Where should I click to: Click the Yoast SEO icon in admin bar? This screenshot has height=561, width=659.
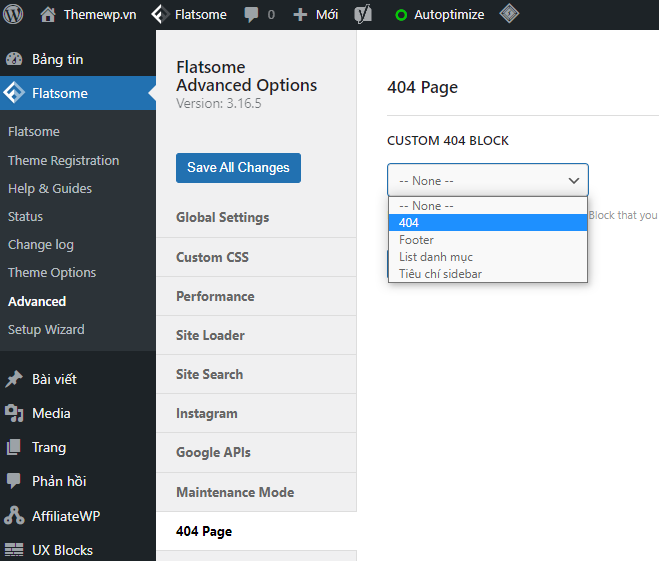click(x=364, y=15)
